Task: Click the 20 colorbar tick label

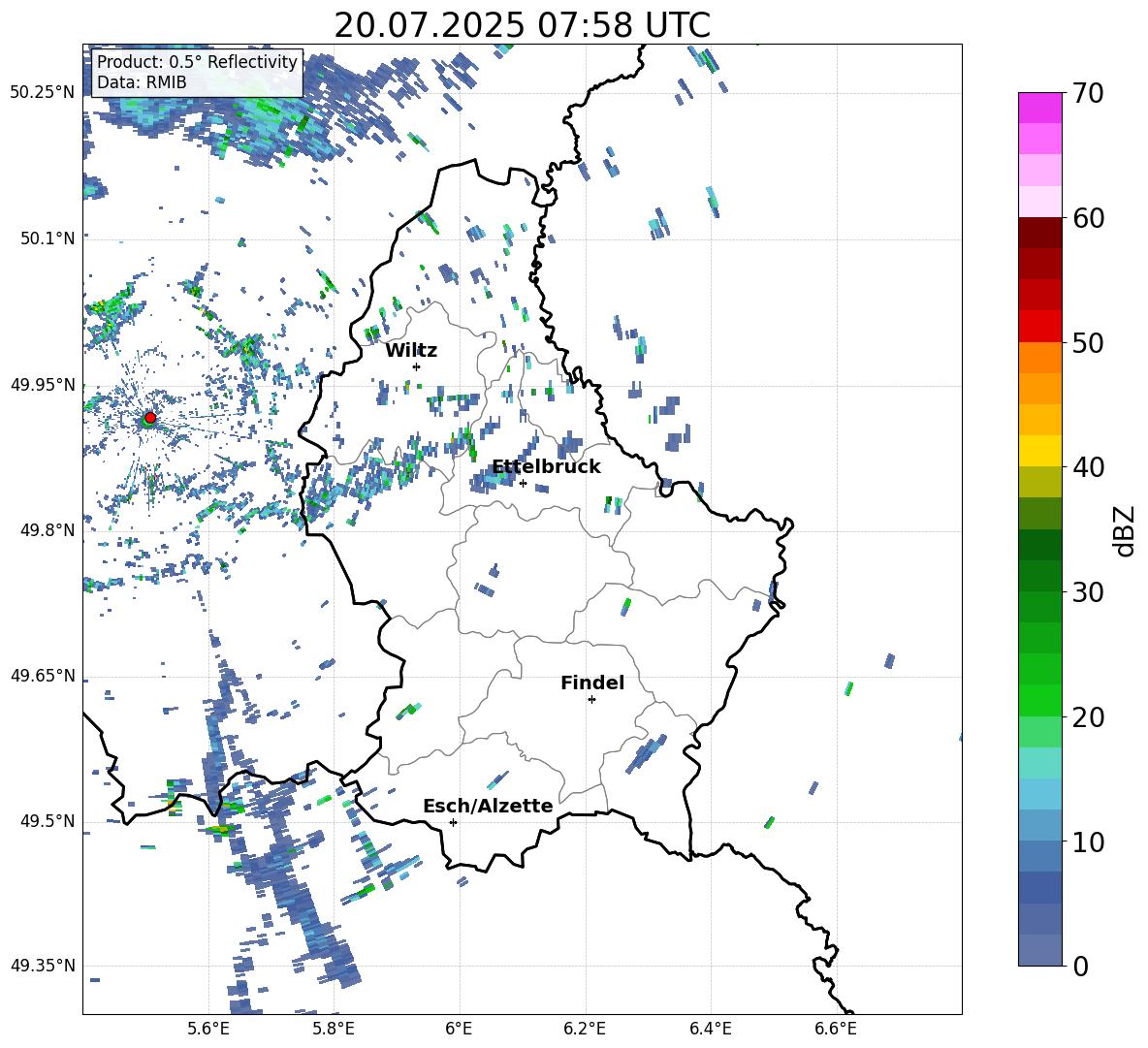Action: click(1088, 716)
